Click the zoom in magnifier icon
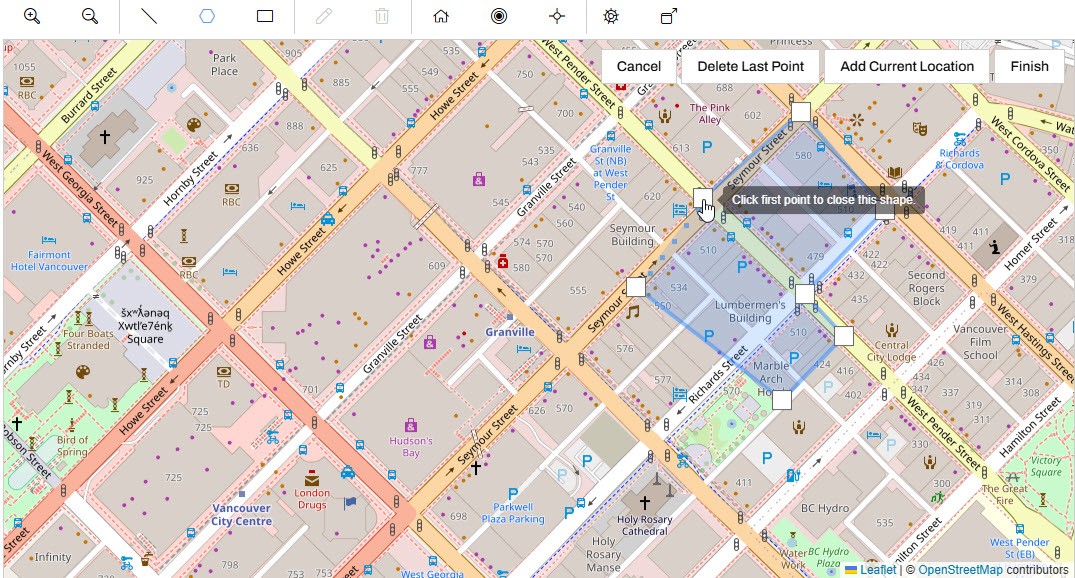 tap(32, 17)
